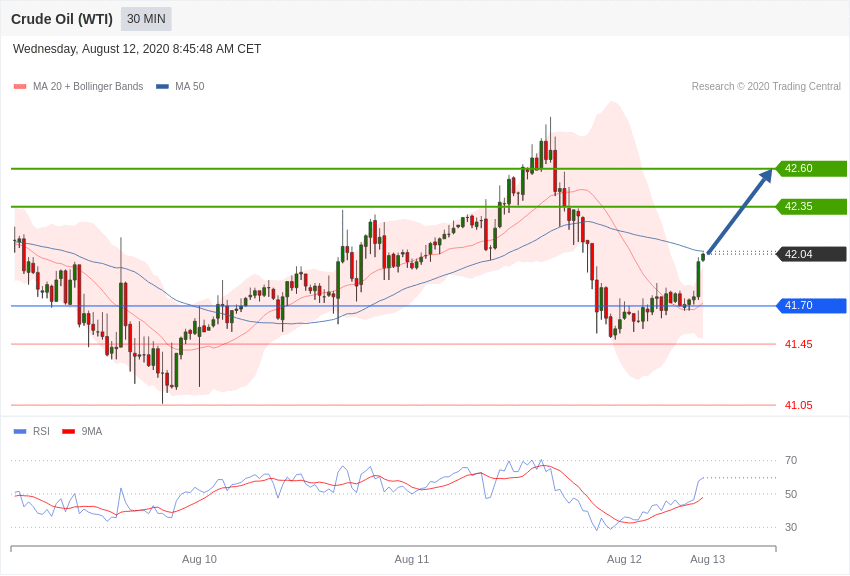Click the Aug 13 axis label
Screen dimensions: 850x576
[707, 559]
